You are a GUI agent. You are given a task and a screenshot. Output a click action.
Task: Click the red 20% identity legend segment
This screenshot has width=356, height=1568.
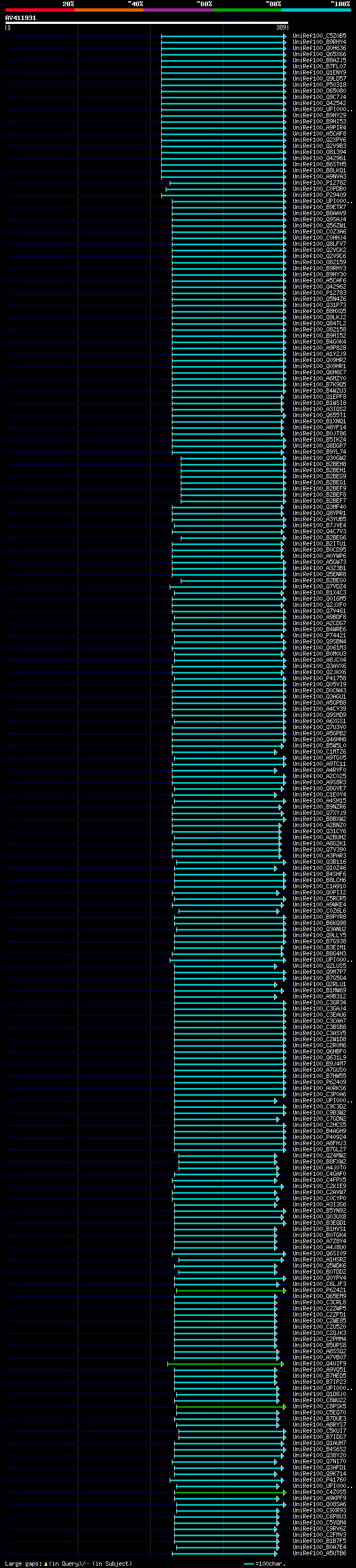pyautogui.click(x=39, y=10)
